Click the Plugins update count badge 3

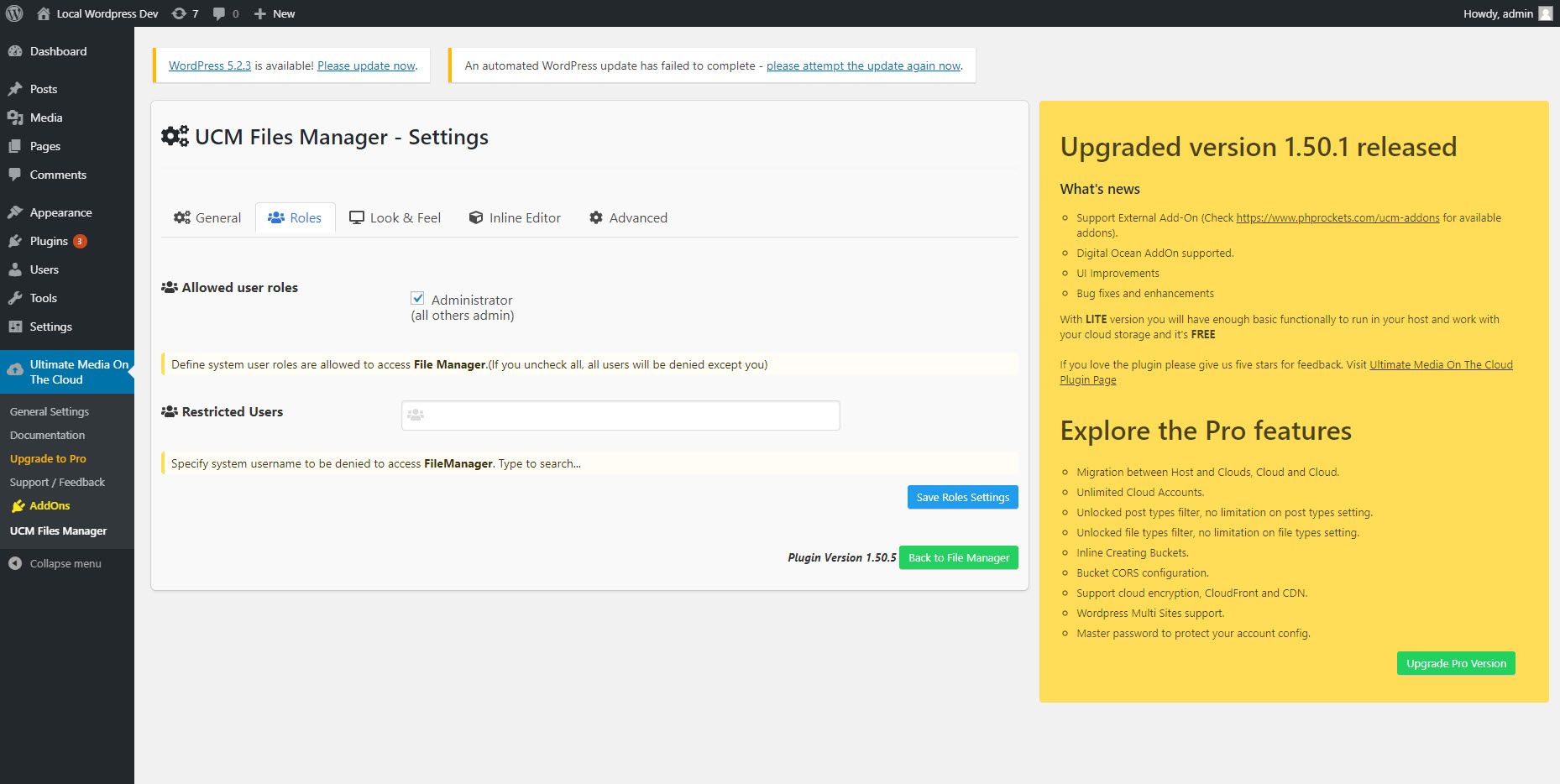pyautogui.click(x=80, y=241)
